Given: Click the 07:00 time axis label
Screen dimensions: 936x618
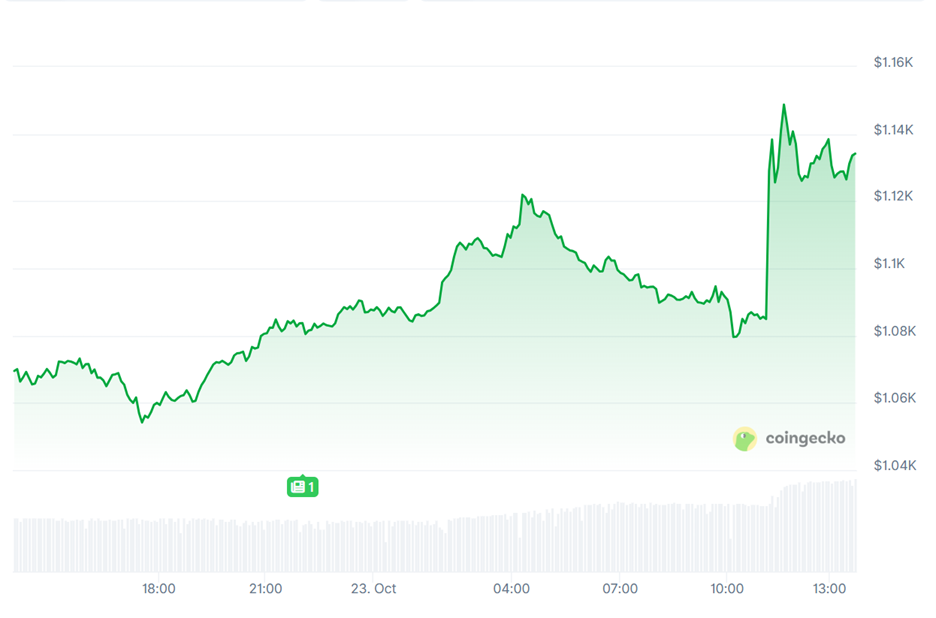Looking at the screenshot, I should [x=620, y=589].
